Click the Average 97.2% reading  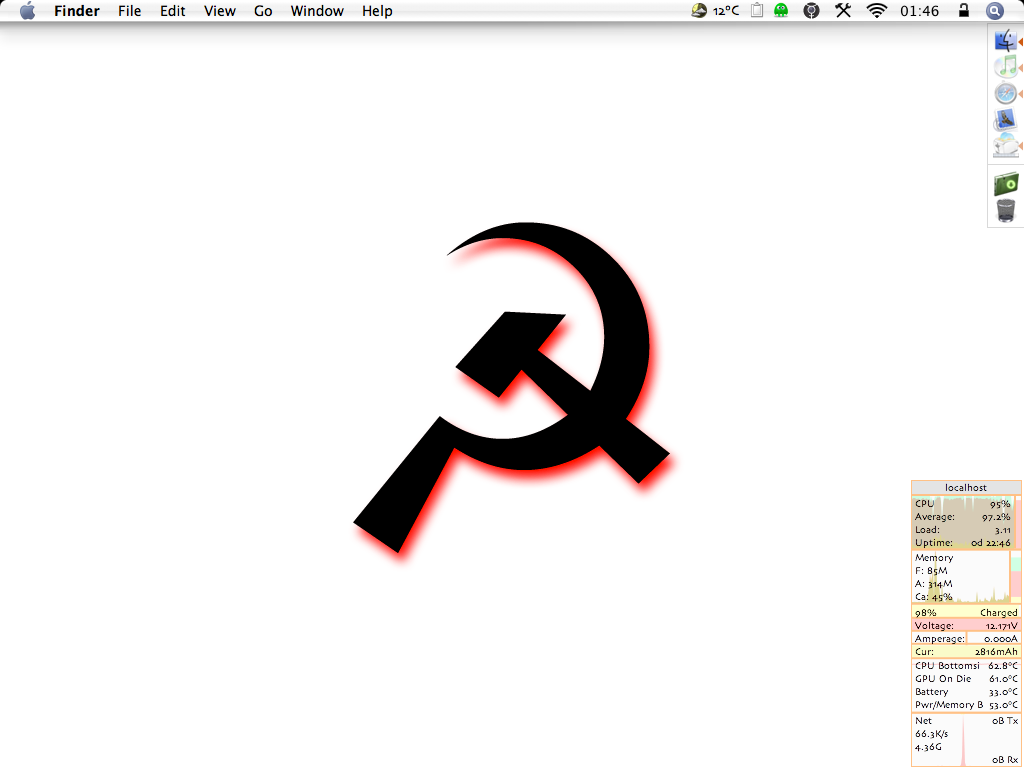click(x=963, y=517)
